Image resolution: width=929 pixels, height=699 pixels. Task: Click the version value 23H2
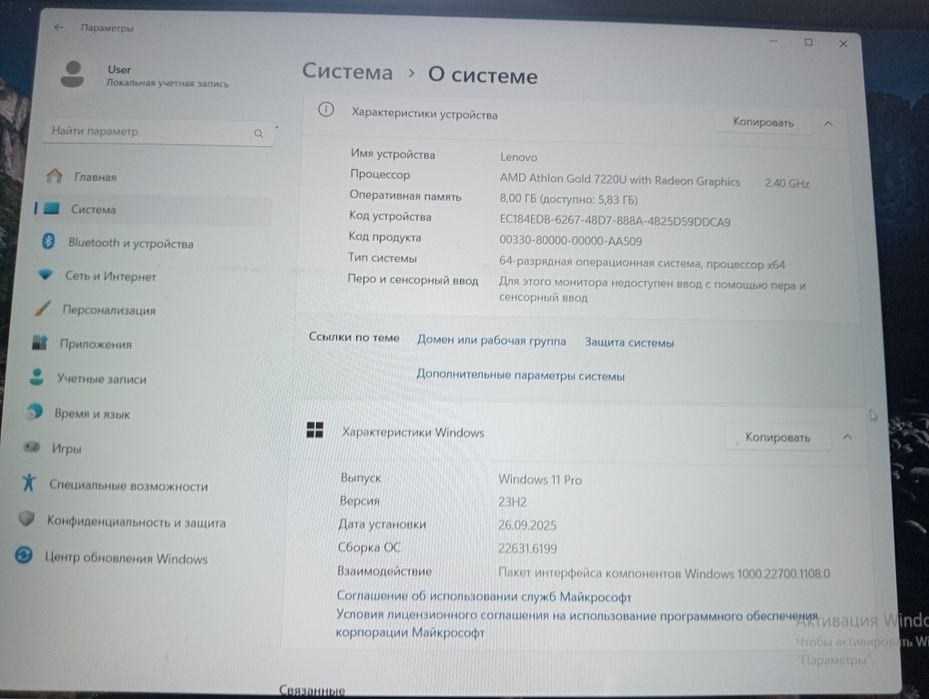point(512,502)
